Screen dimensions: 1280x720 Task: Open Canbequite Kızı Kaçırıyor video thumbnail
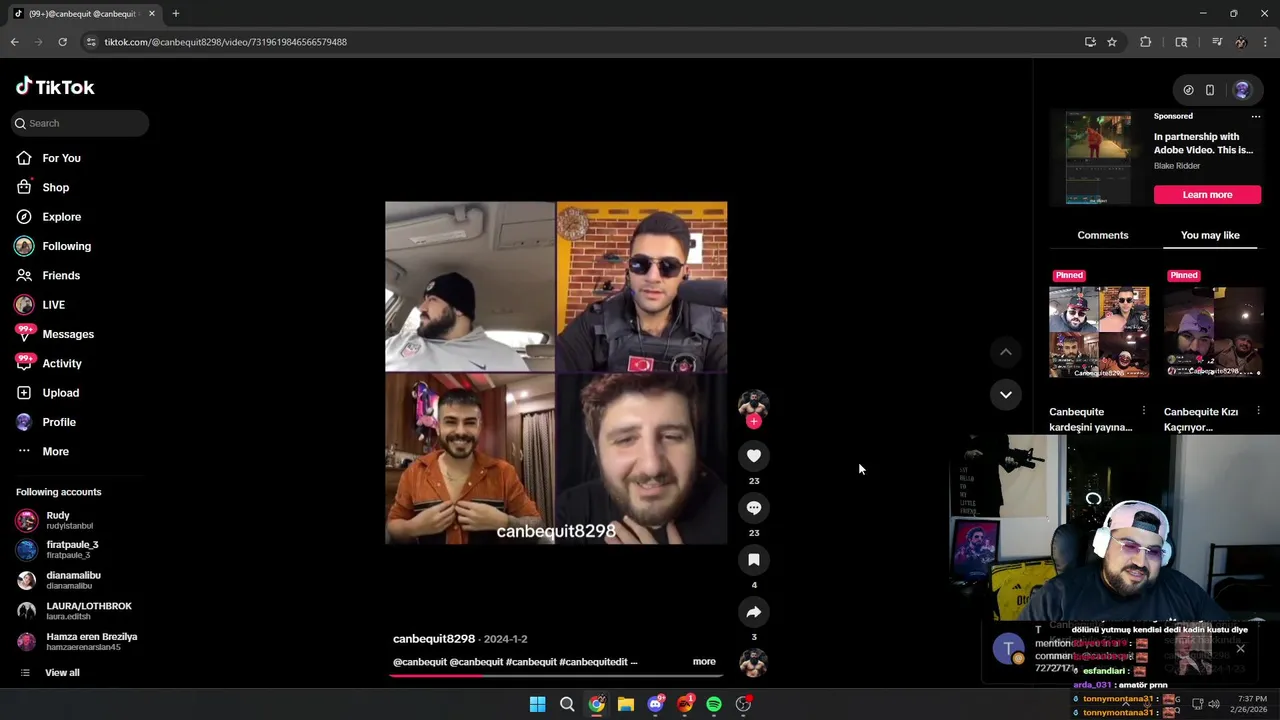[x=1214, y=332]
